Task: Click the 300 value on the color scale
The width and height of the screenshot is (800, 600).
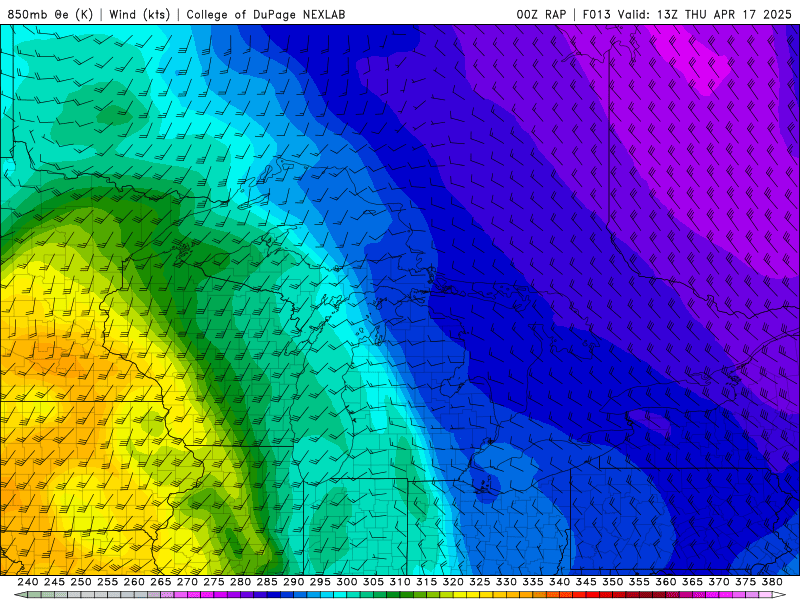Action: 346,582
